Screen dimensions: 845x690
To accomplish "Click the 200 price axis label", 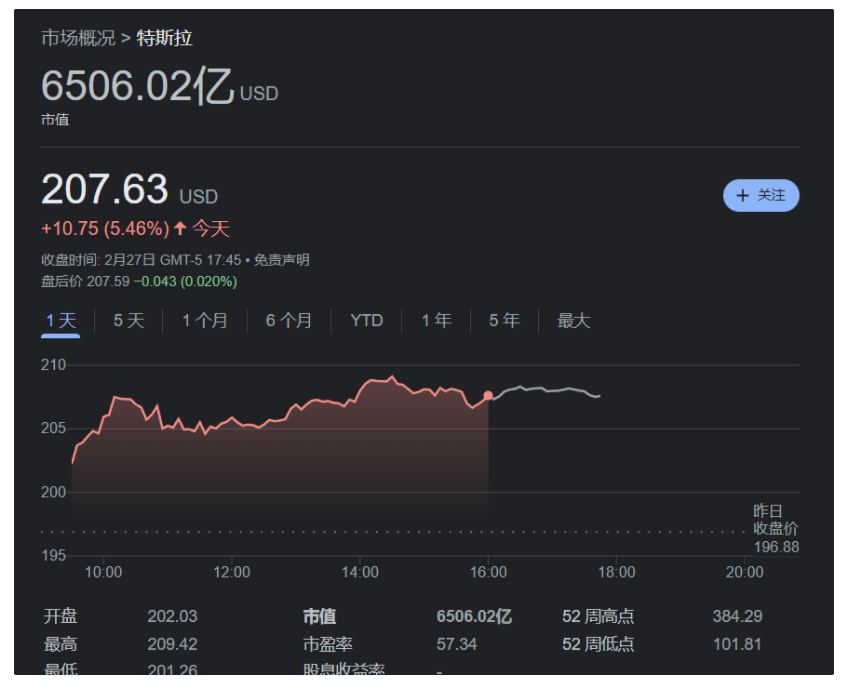I will click(53, 492).
